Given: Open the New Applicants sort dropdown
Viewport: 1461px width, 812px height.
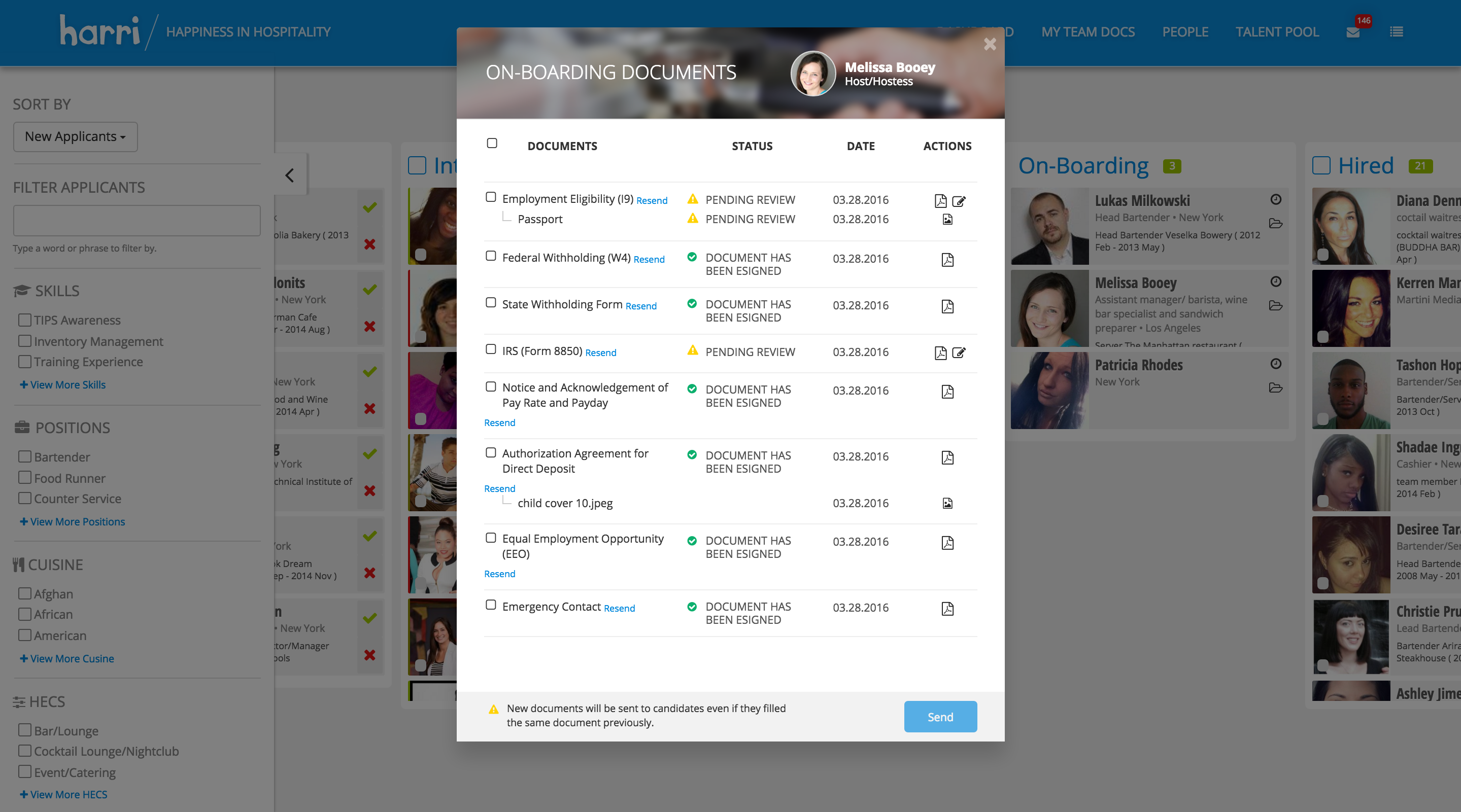Looking at the screenshot, I should 76,136.
